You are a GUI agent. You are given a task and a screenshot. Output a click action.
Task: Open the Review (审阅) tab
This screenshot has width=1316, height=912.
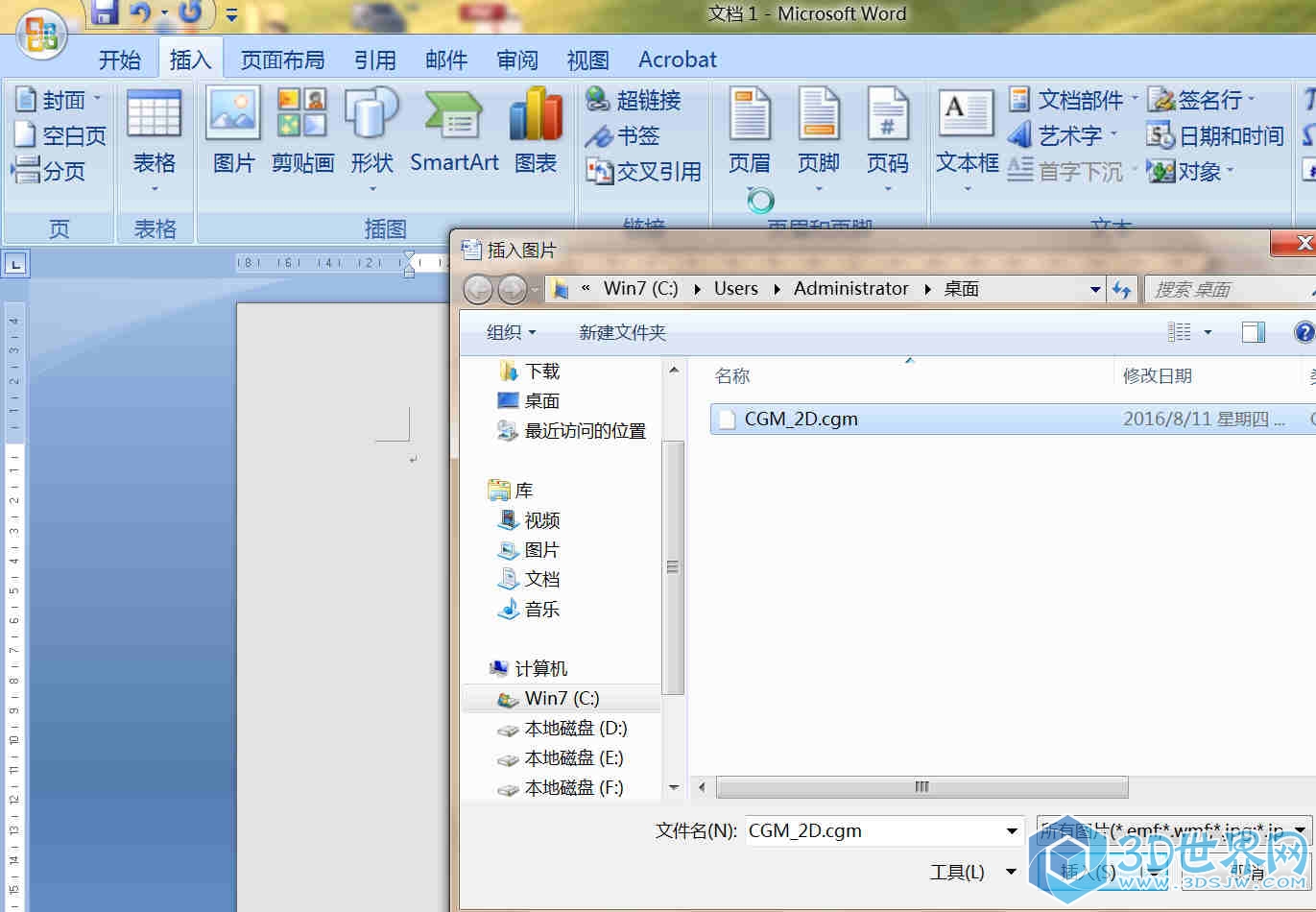pyautogui.click(x=517, y=60)
